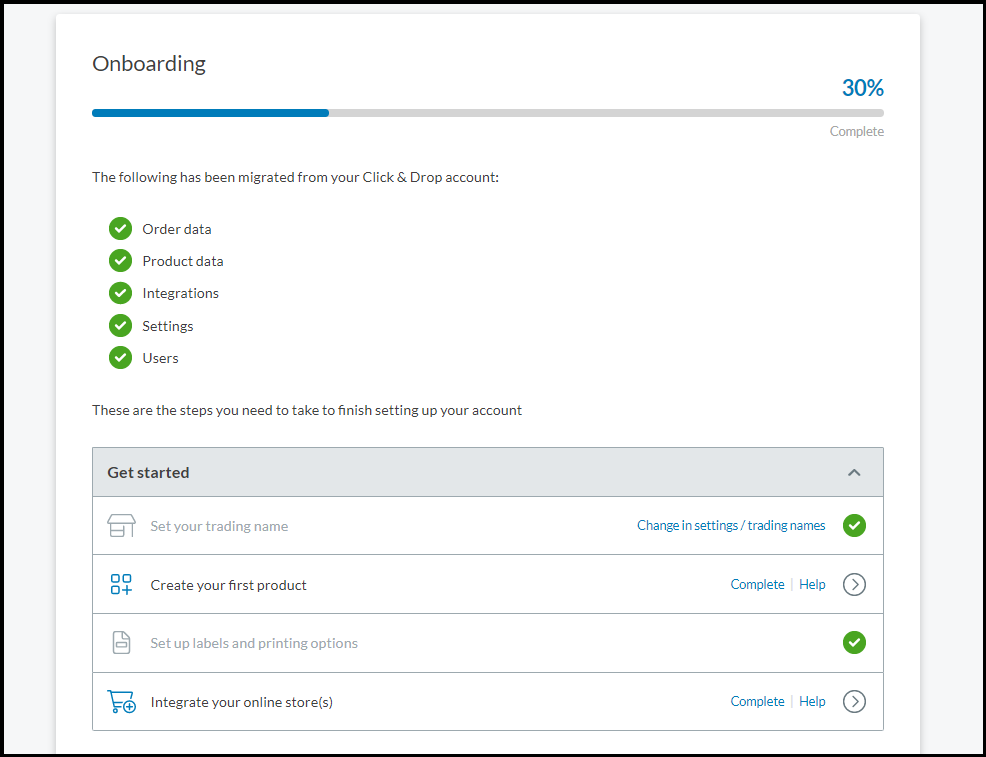The height and width of the screenshot is (757, 986).
Task: Click Help link for online store integration
Action: pos(812,702)
